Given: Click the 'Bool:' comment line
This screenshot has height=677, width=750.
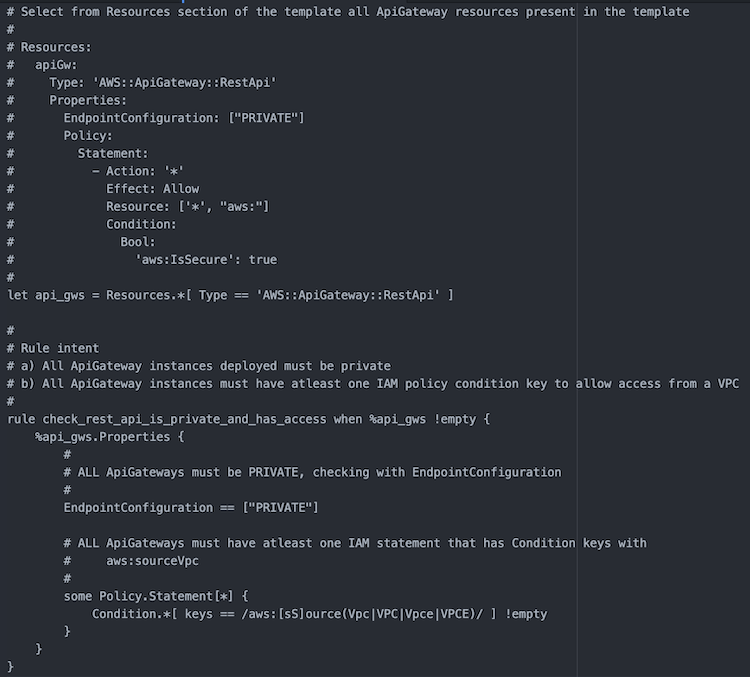Looking at the screenshot, I should click(x=138, y=242).
